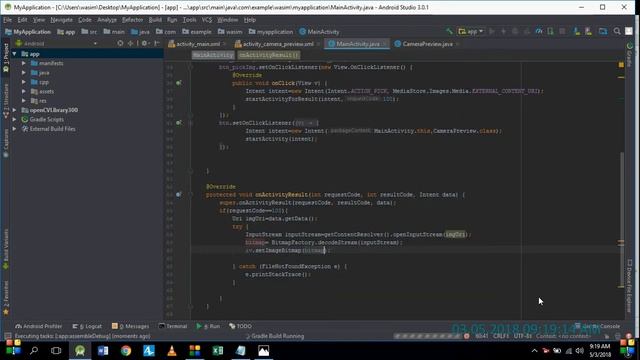Click the Hide project panel icon
The height and width of the screenshot is (360, 640).
(x=157, y=43)
